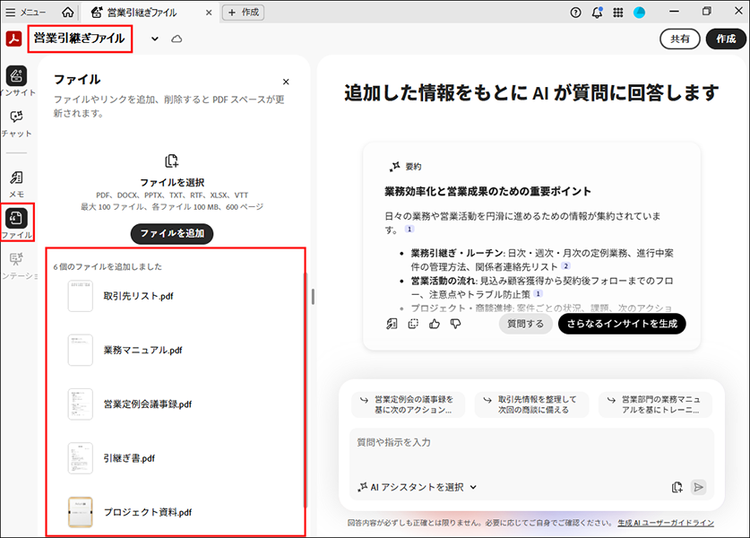
Task: Open the メモ sidebar panel
Action: pos(16,180)
